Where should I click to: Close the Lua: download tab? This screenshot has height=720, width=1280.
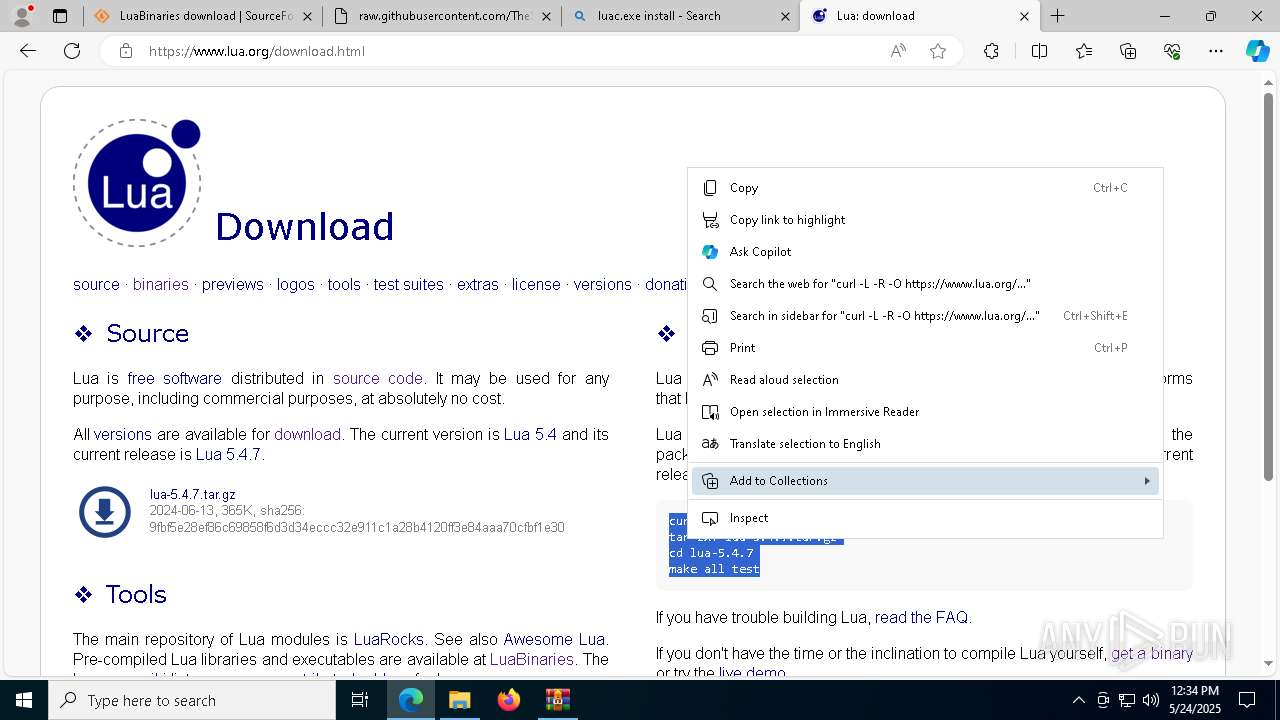pyautogui.click(x=1024, y=16)
